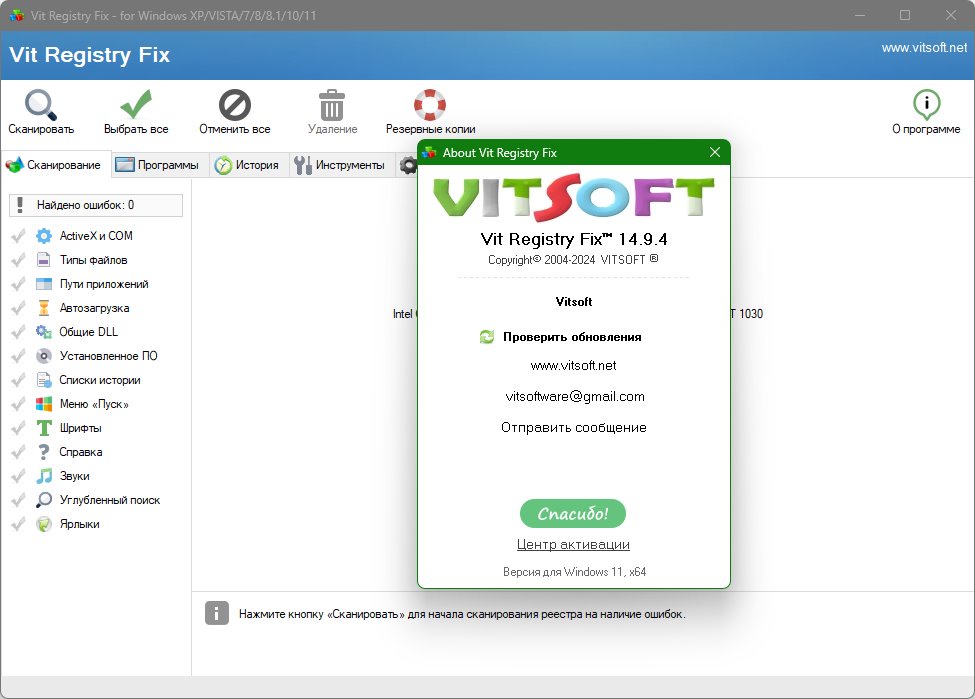Toggle the Шрифты checkmark
Screen dimensions: 975x699
point(19,428)
